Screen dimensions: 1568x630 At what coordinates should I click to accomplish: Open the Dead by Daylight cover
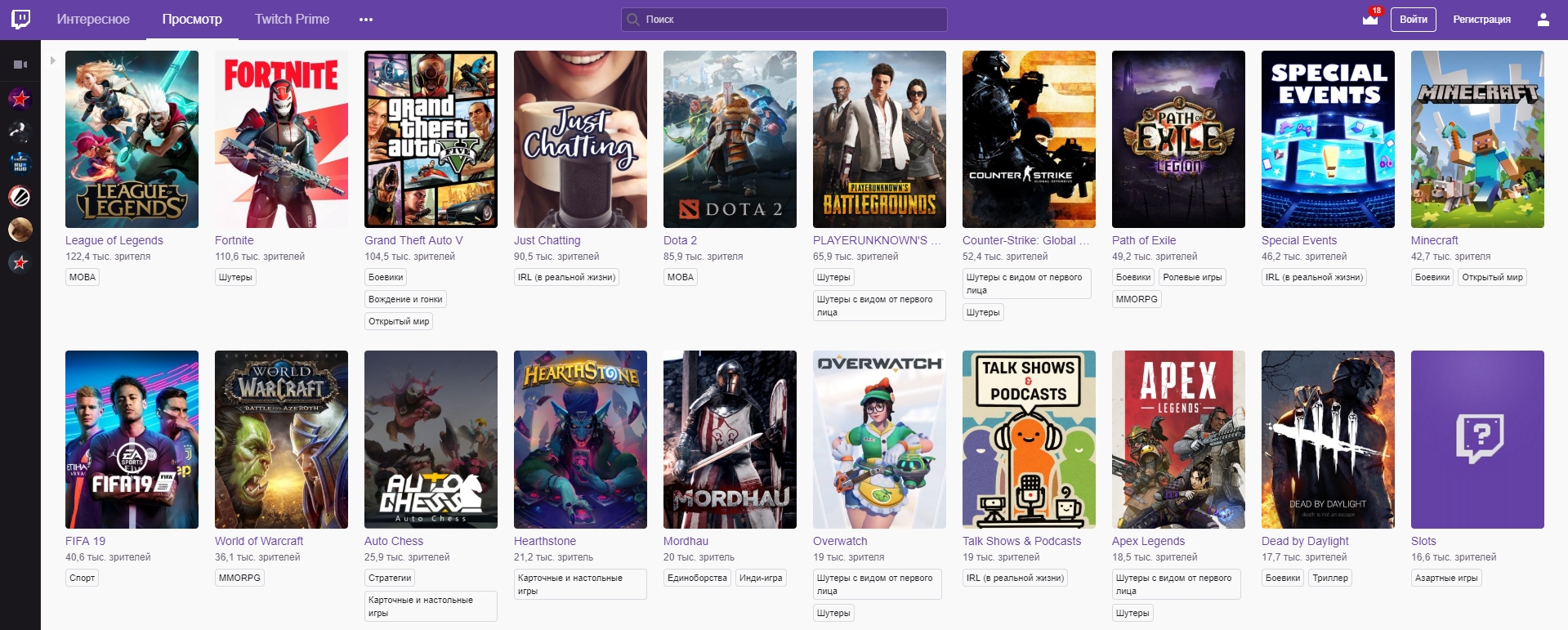[1328, 440]
